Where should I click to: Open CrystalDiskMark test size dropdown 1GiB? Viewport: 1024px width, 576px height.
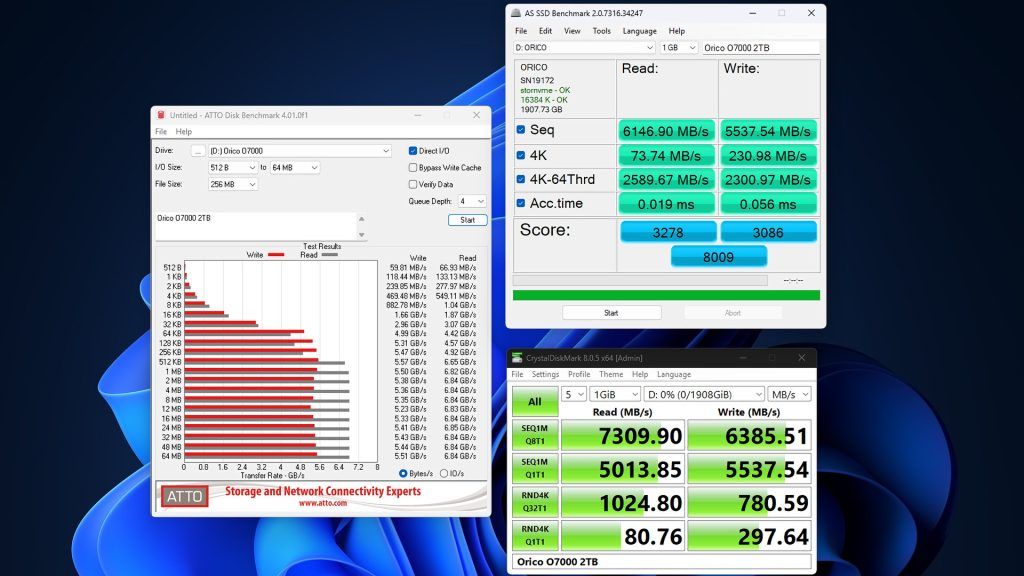pos(615,394)
